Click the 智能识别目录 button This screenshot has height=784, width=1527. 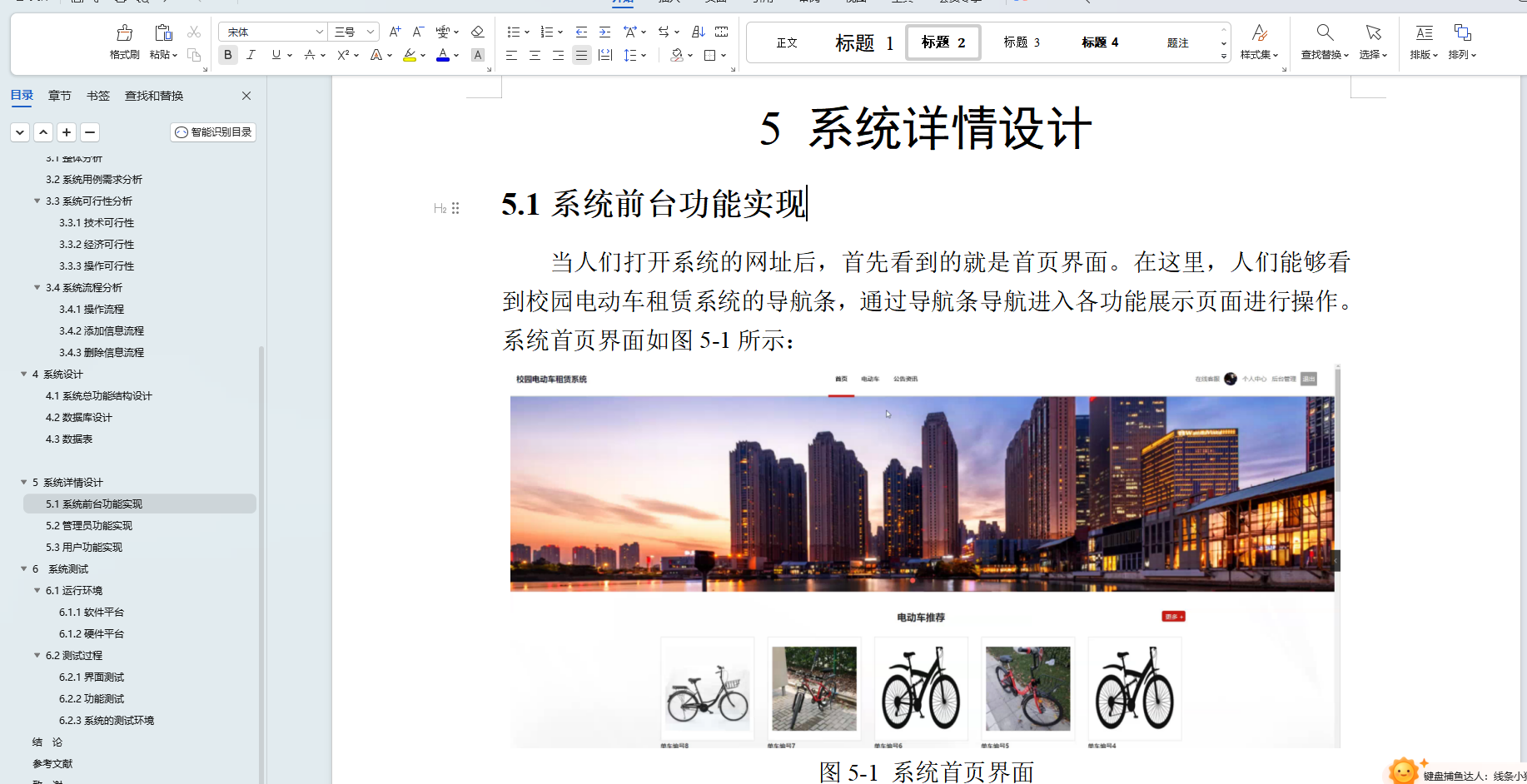tap(213, 132)
